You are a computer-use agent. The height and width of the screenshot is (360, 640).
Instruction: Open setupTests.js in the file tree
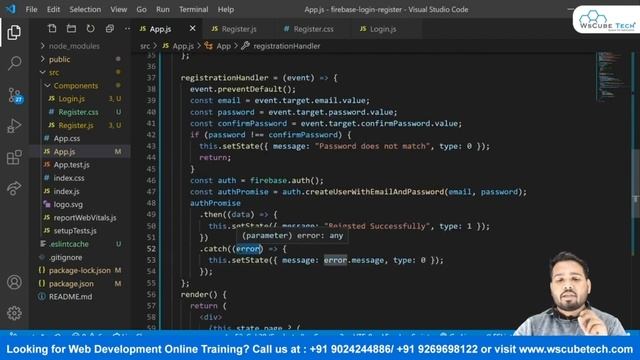pyautogui.click(x=80, y=231)
